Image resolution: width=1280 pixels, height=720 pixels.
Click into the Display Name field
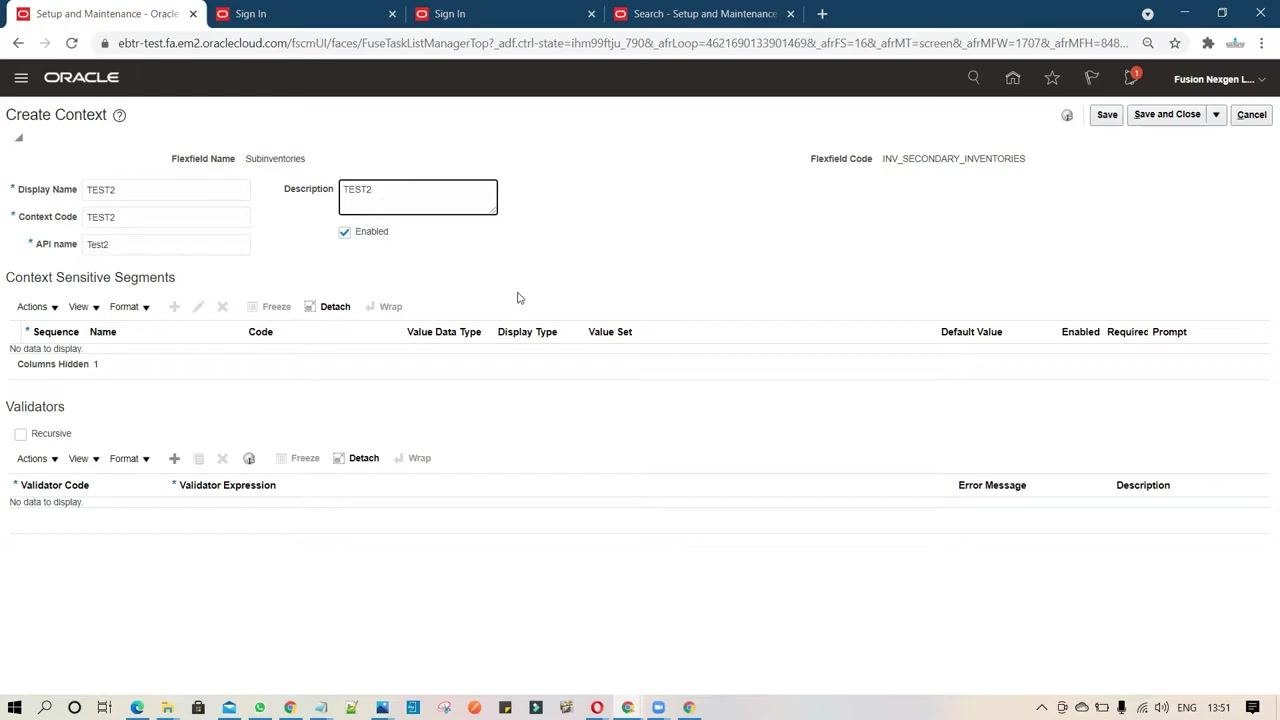[166, 190]
